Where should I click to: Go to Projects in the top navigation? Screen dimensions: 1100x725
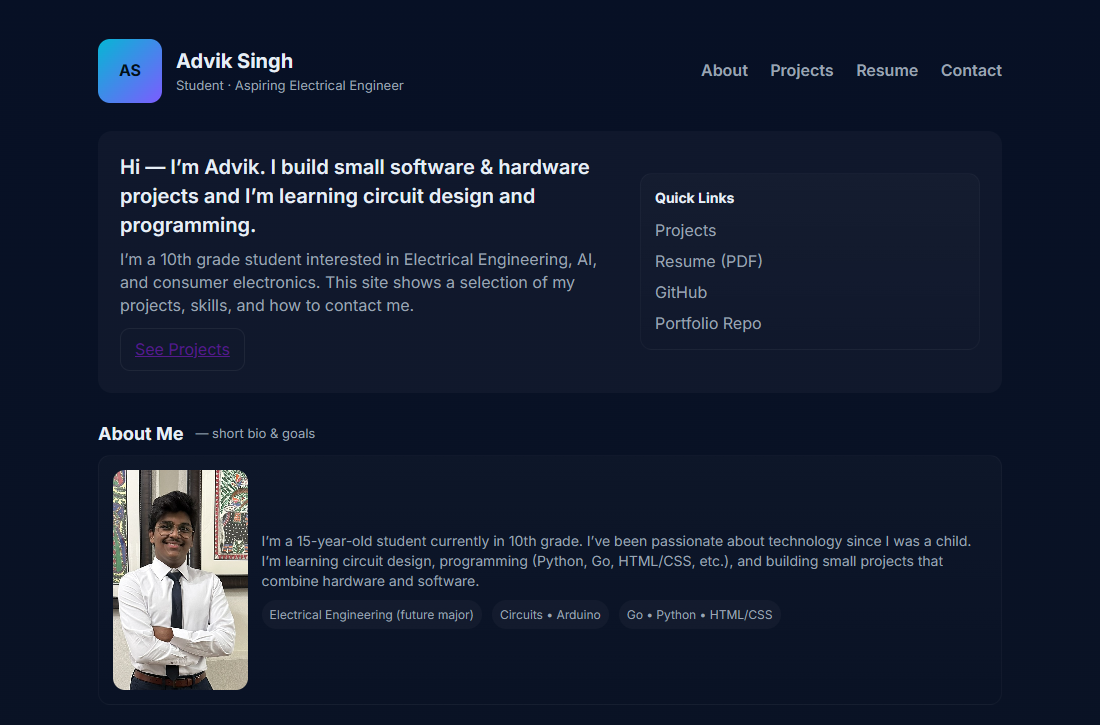[x=801, y=70]
